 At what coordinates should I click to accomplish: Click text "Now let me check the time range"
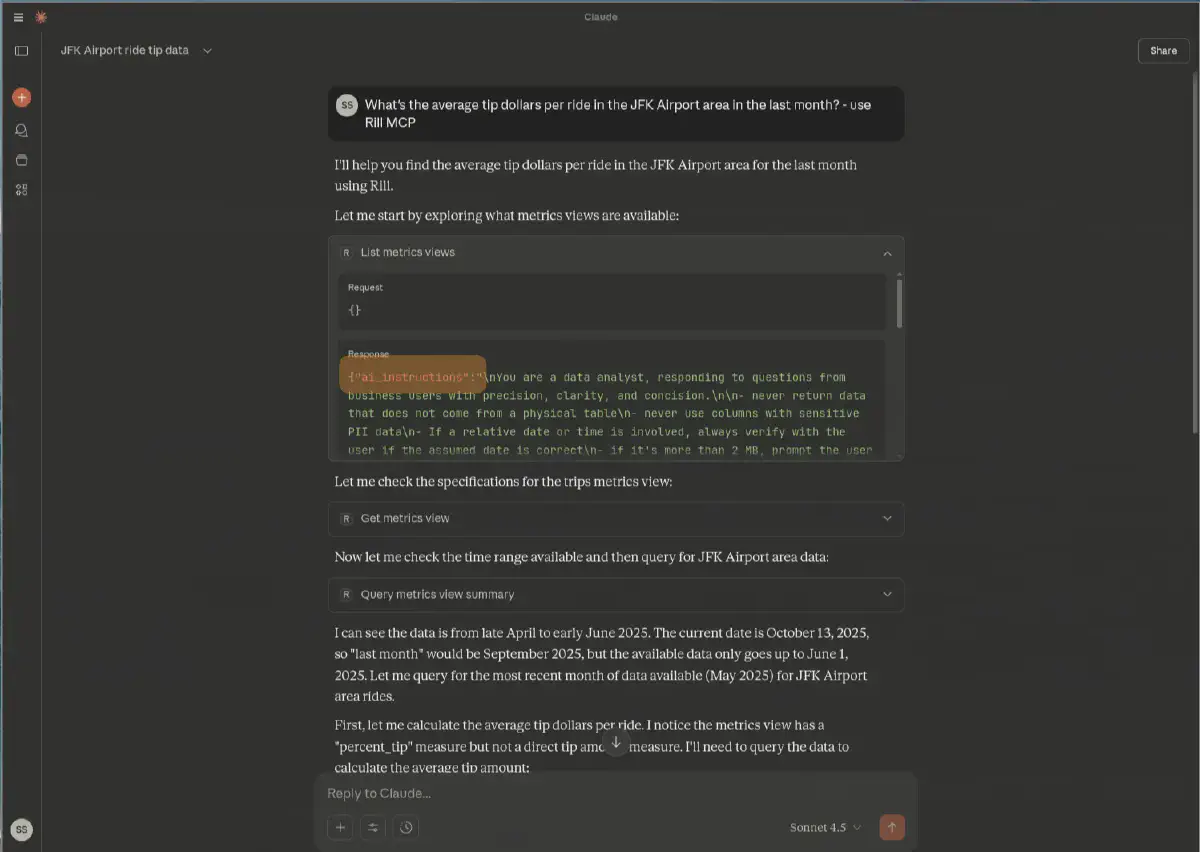click(x=581, y=557)
